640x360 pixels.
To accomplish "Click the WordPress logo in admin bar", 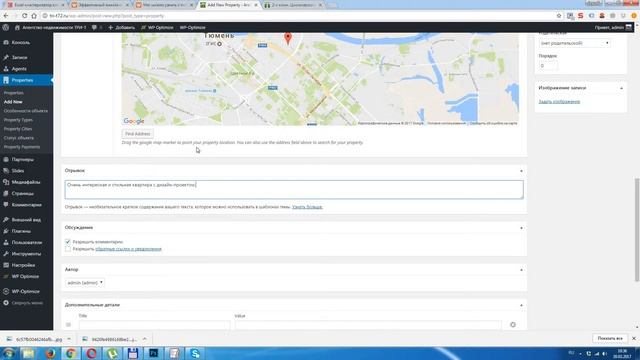I will 6,27.
